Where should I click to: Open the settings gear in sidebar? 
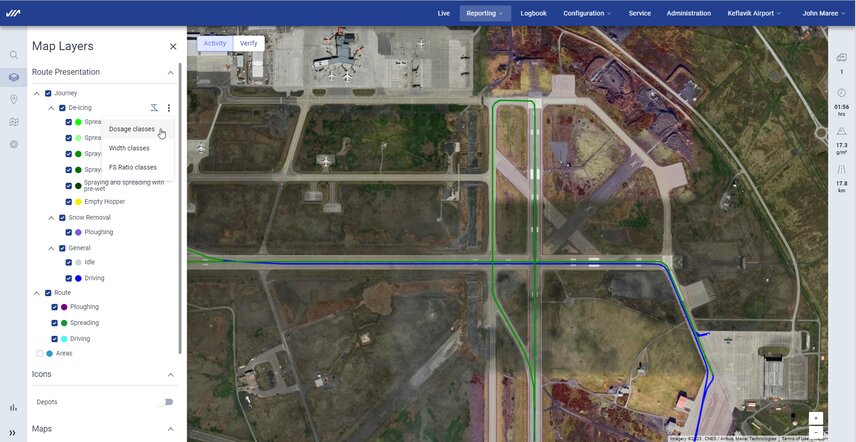click(x=14, y=144)
